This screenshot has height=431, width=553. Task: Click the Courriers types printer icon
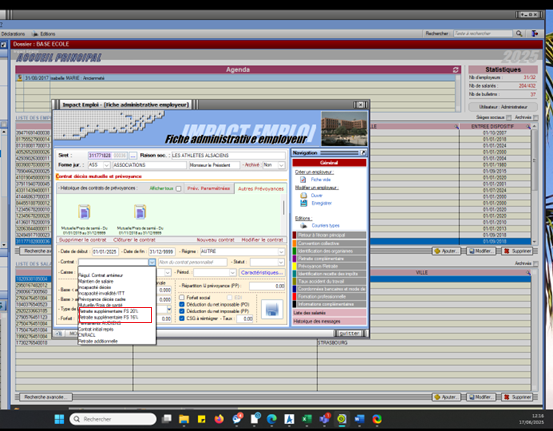coord(303,226)
